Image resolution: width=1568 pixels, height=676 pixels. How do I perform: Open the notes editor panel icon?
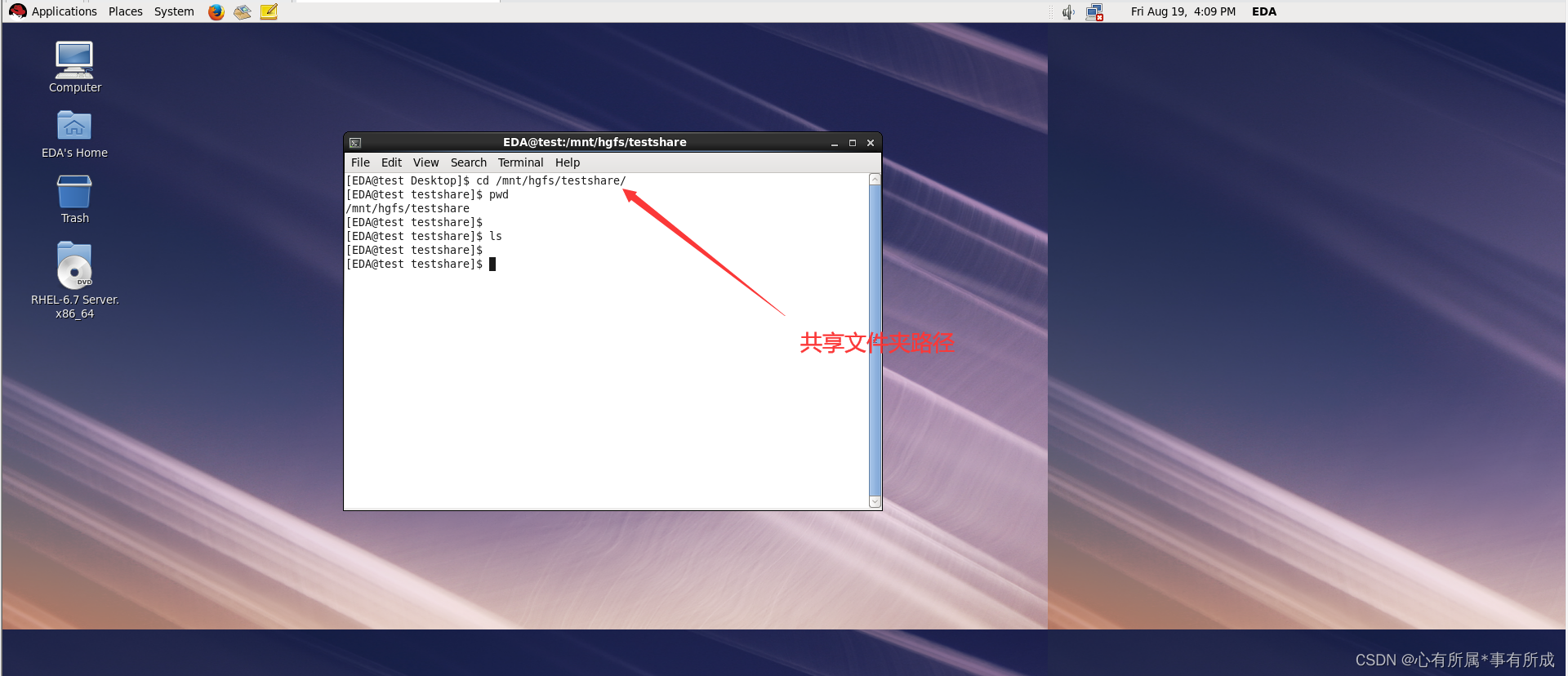tap(269, 11)
